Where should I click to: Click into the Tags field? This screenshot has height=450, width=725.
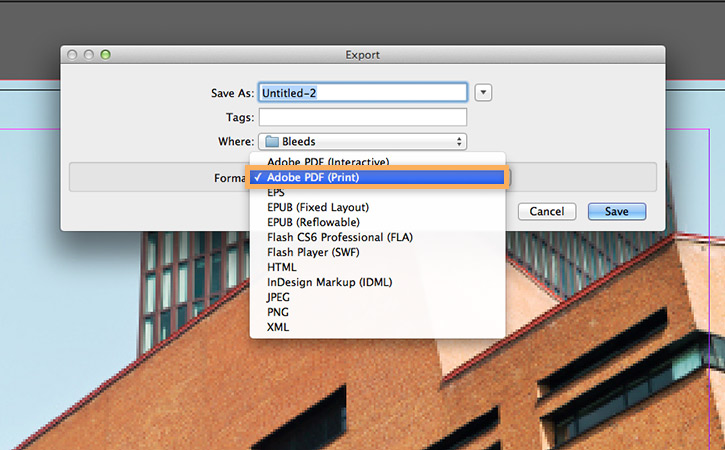[x=363, y=117]
